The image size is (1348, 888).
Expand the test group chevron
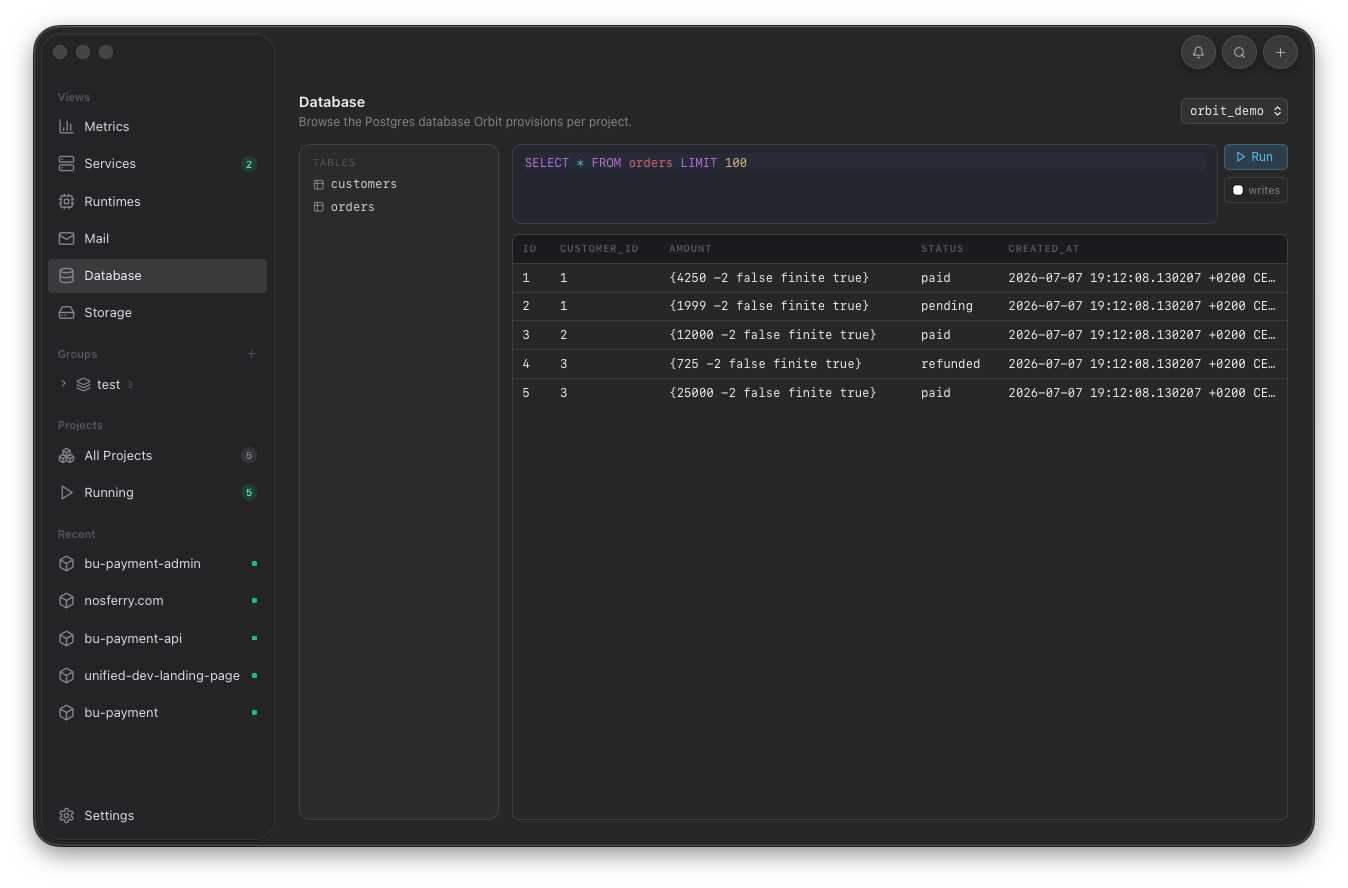64,384
